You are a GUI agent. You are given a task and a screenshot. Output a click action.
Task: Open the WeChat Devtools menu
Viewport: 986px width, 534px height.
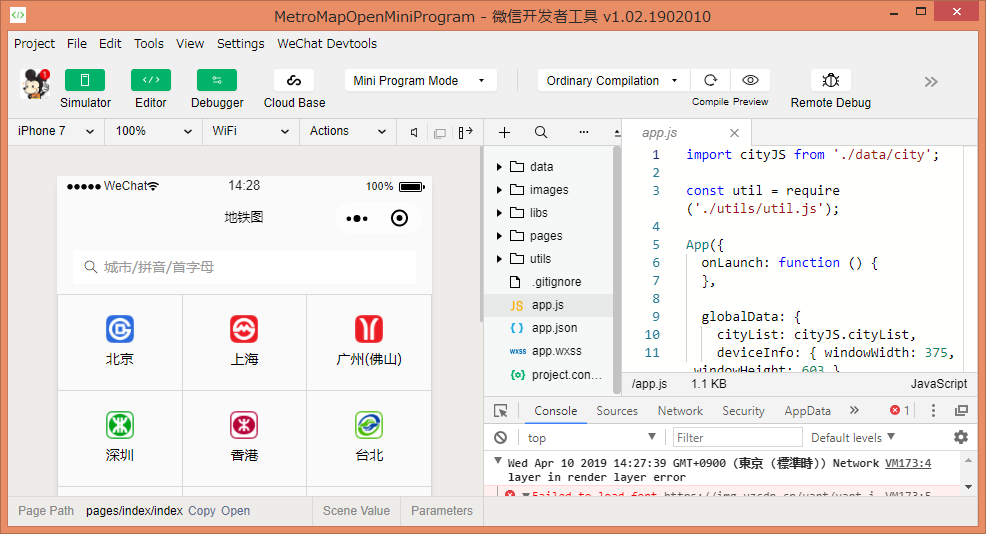[x=327, y=43]
